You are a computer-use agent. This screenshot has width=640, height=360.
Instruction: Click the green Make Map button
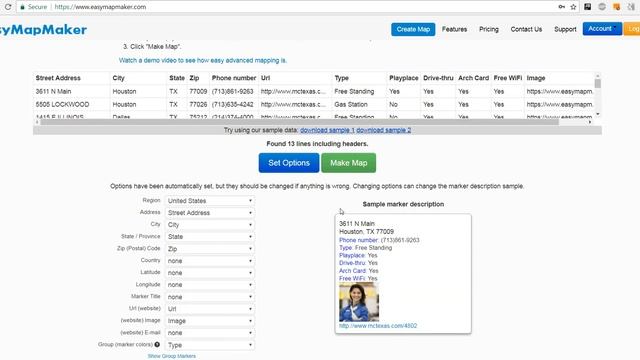coord(349,163)
